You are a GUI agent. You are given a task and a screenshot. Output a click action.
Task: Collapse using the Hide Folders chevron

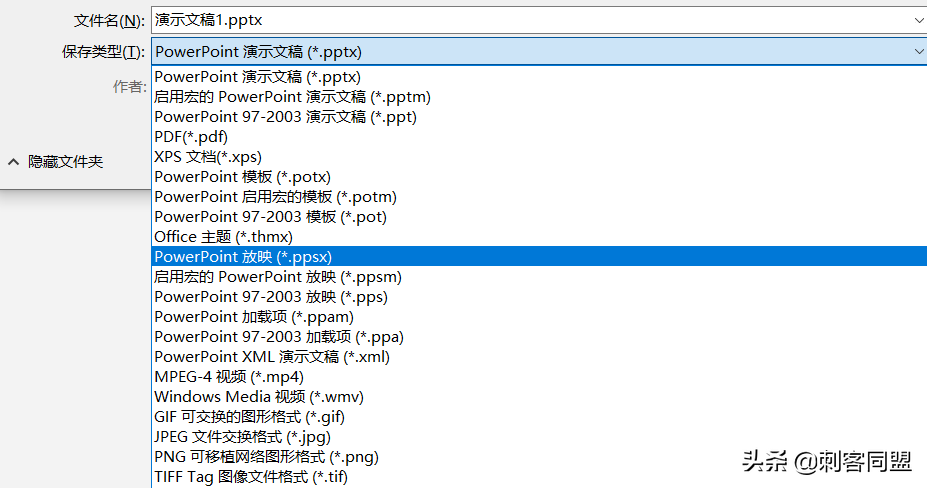pyautogui.click(x=14, y=161)
